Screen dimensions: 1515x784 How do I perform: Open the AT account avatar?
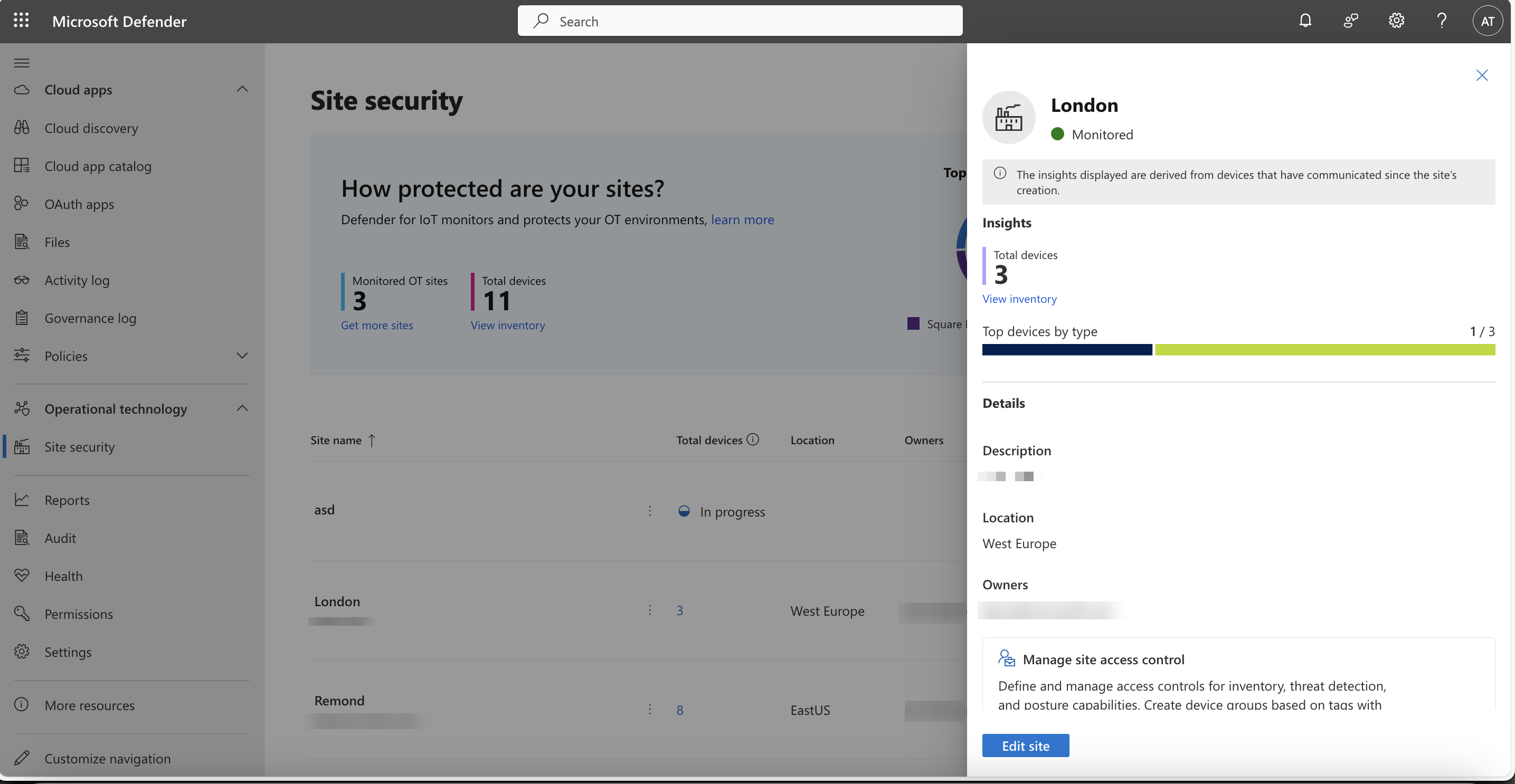(1488, 21)
